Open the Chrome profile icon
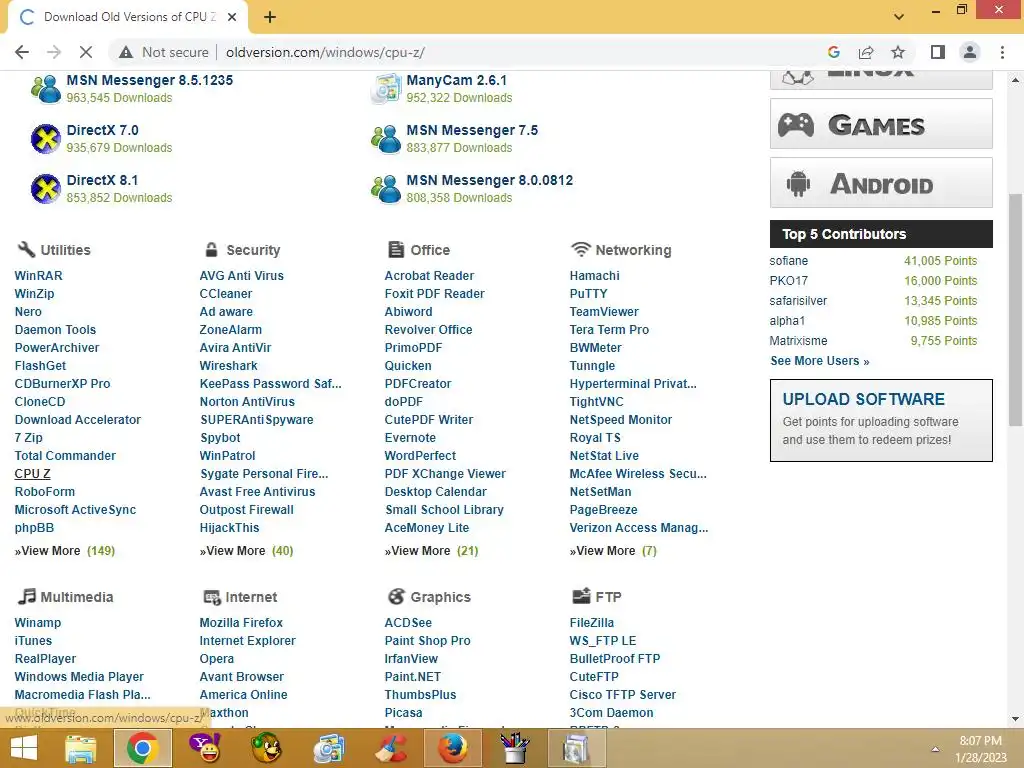Image resolution: width=1024 pixels, height=768 pixels. (970, 52)
